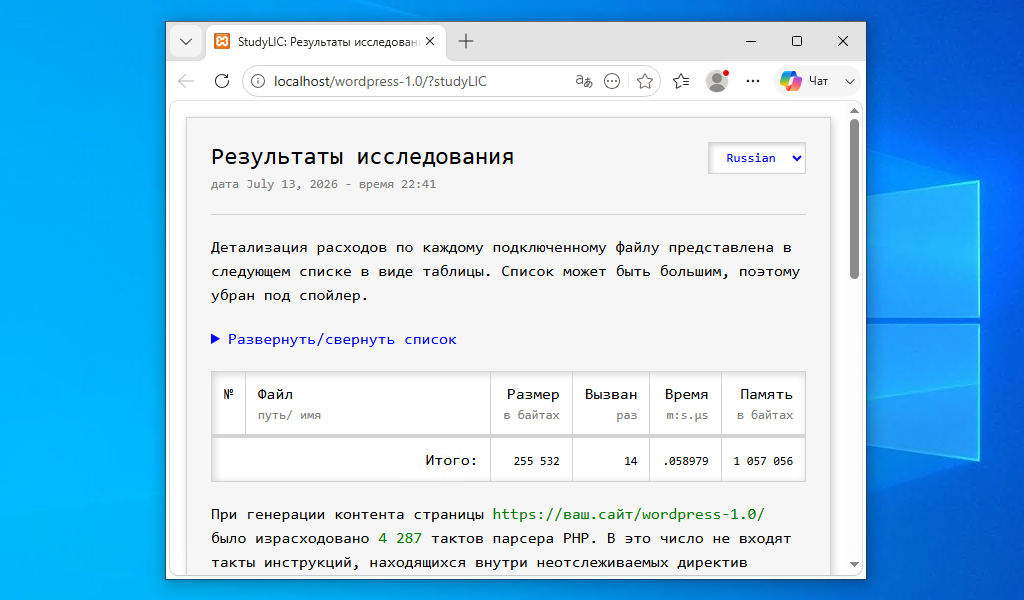View site information icon

click(258, 81)
